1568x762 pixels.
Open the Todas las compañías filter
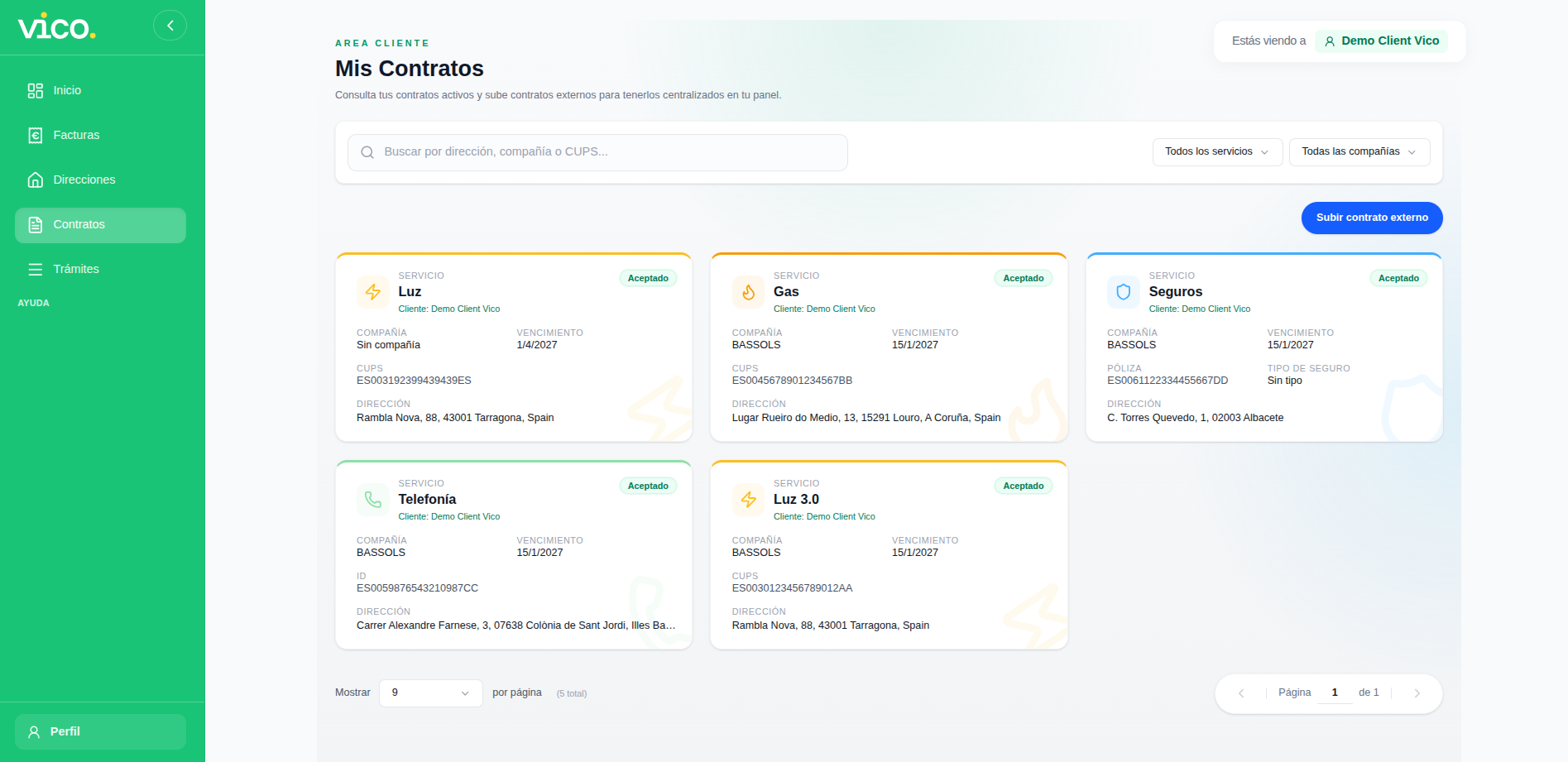(1359, 152)
